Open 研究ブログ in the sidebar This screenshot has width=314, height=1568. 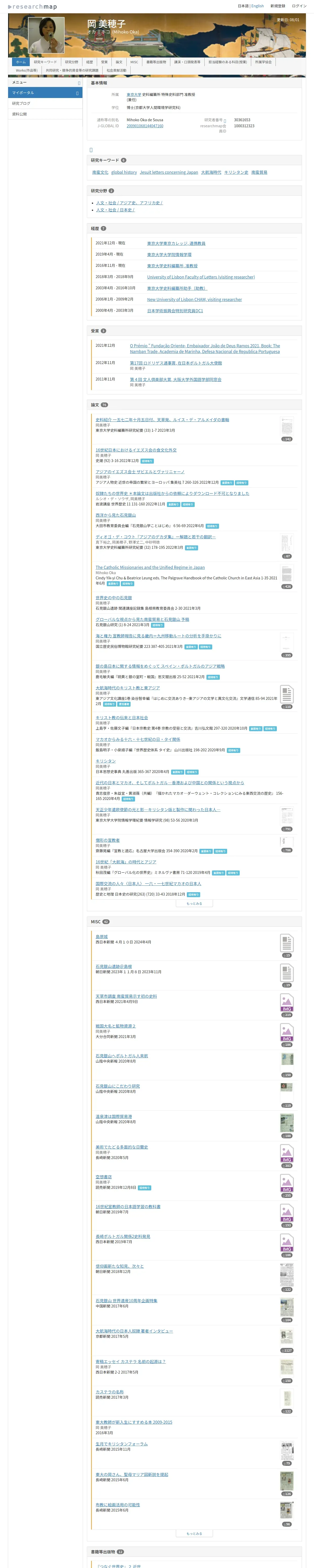45,103
